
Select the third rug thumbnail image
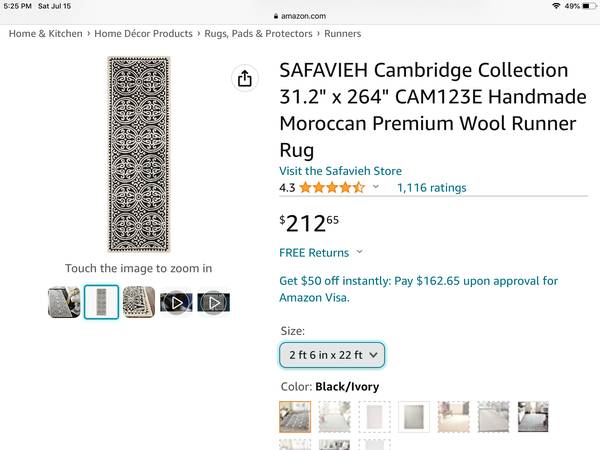coord(139,302)
